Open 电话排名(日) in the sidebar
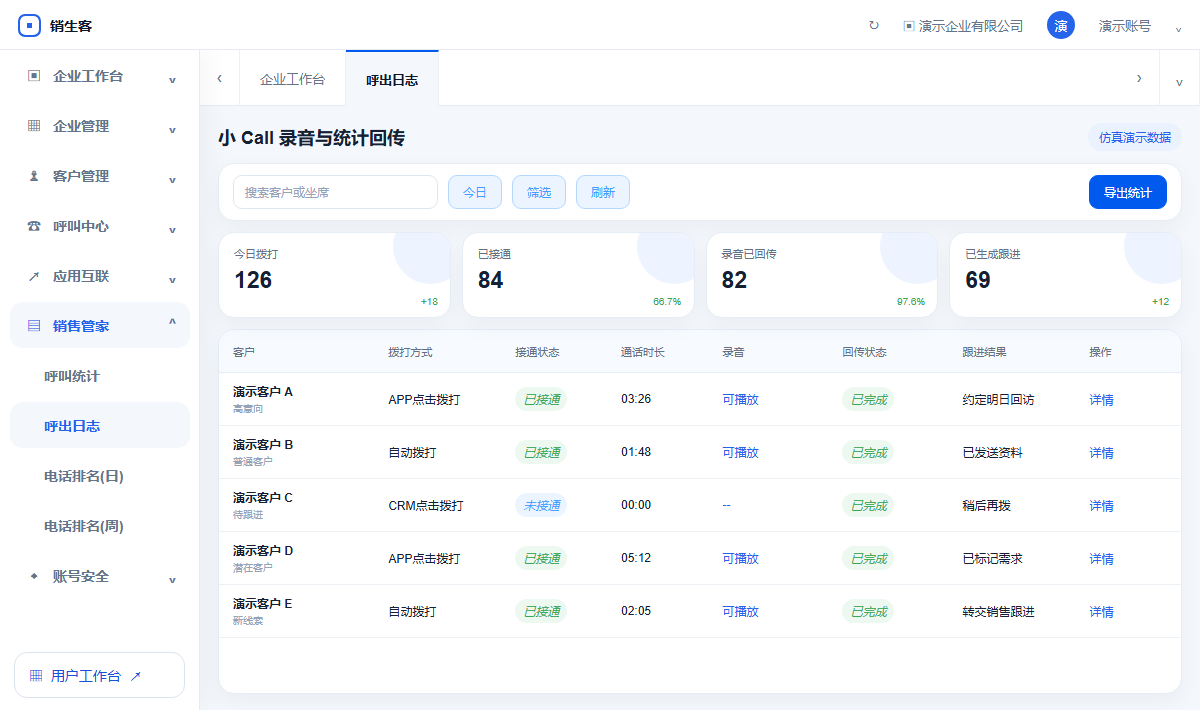Screen dimensions: 1200x710 click(100, 476)
